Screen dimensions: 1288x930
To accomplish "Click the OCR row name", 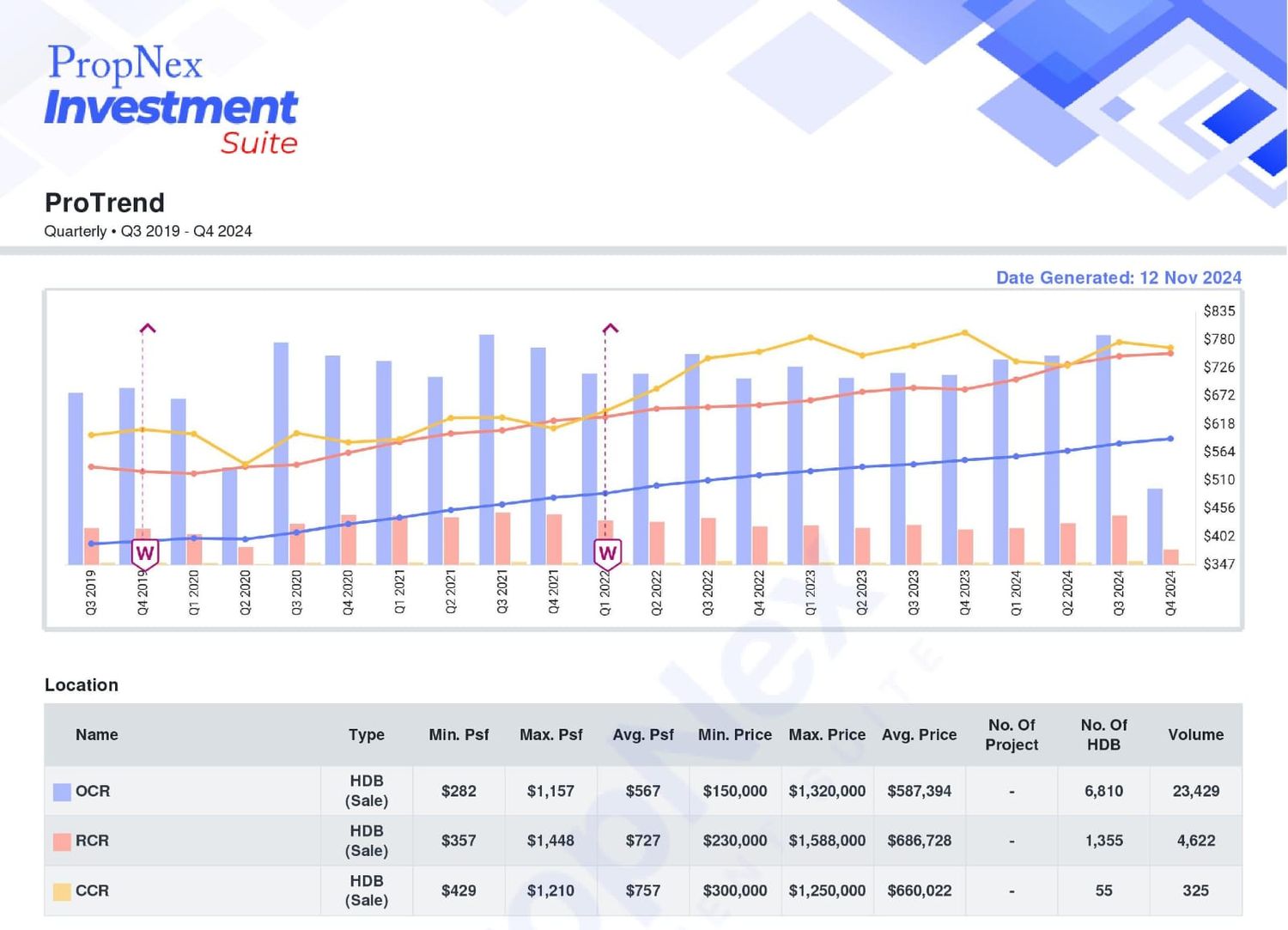I will pos(93,791).
